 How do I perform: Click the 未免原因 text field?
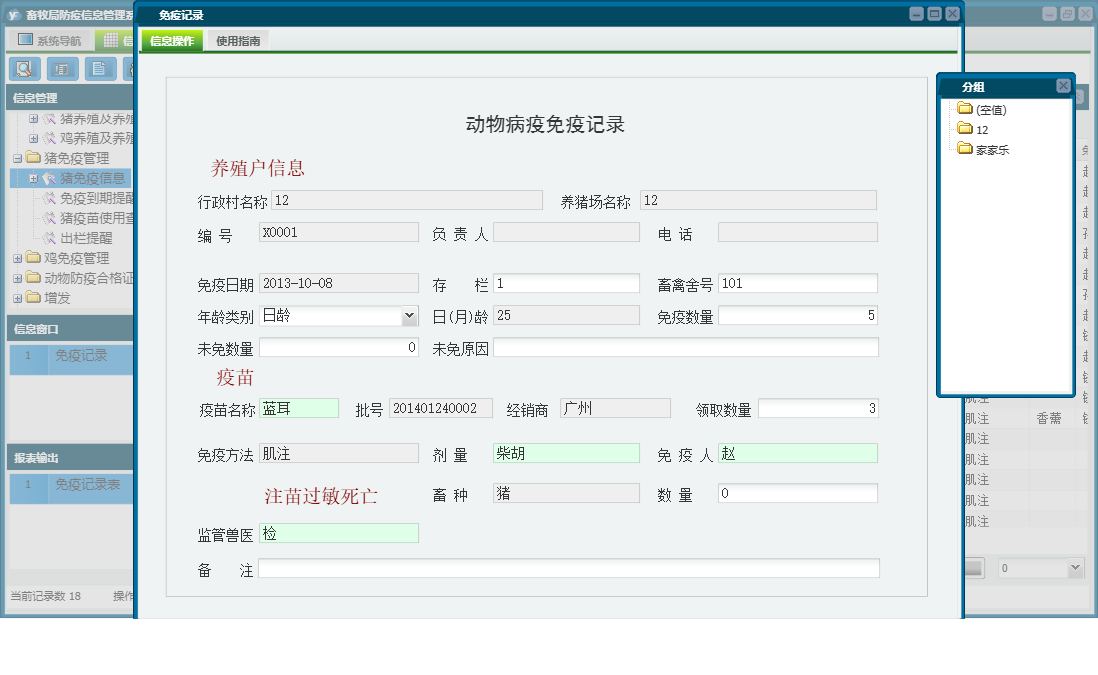pos(685,348)
